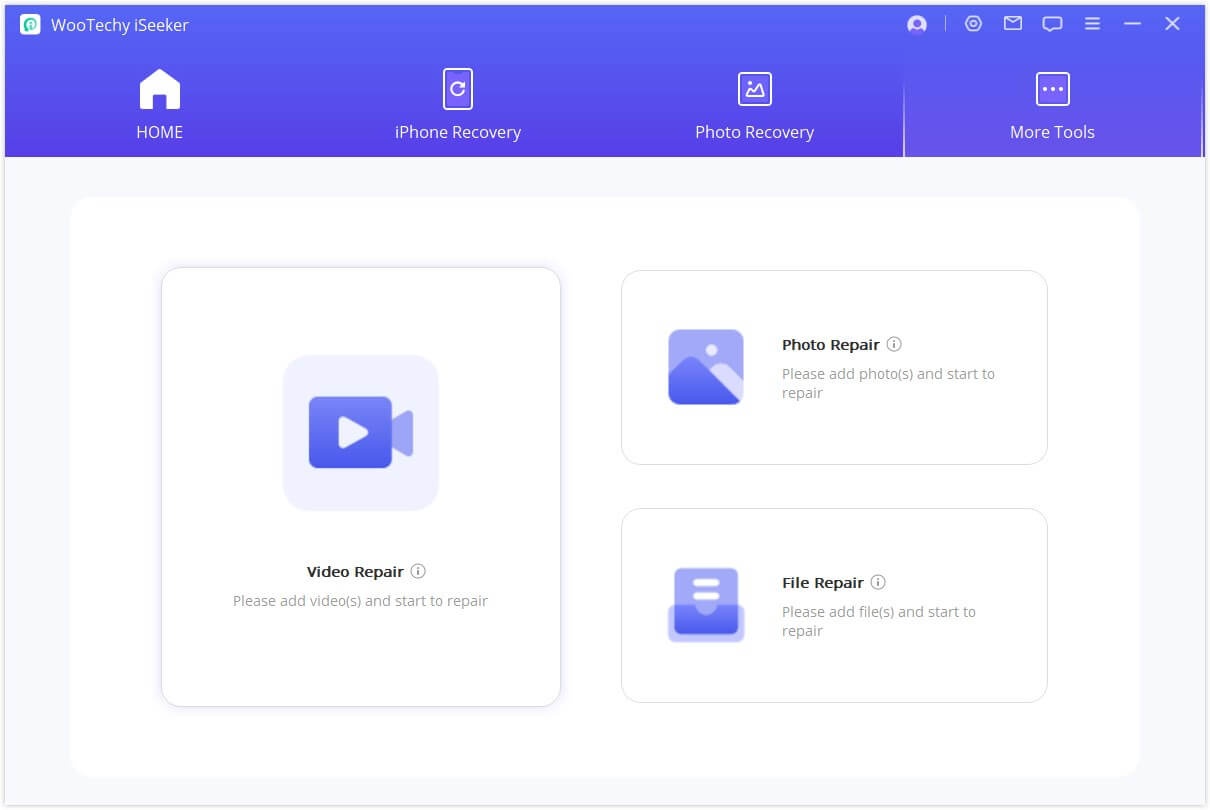Switch to the iPhone Recovery tab

[458, 105]
